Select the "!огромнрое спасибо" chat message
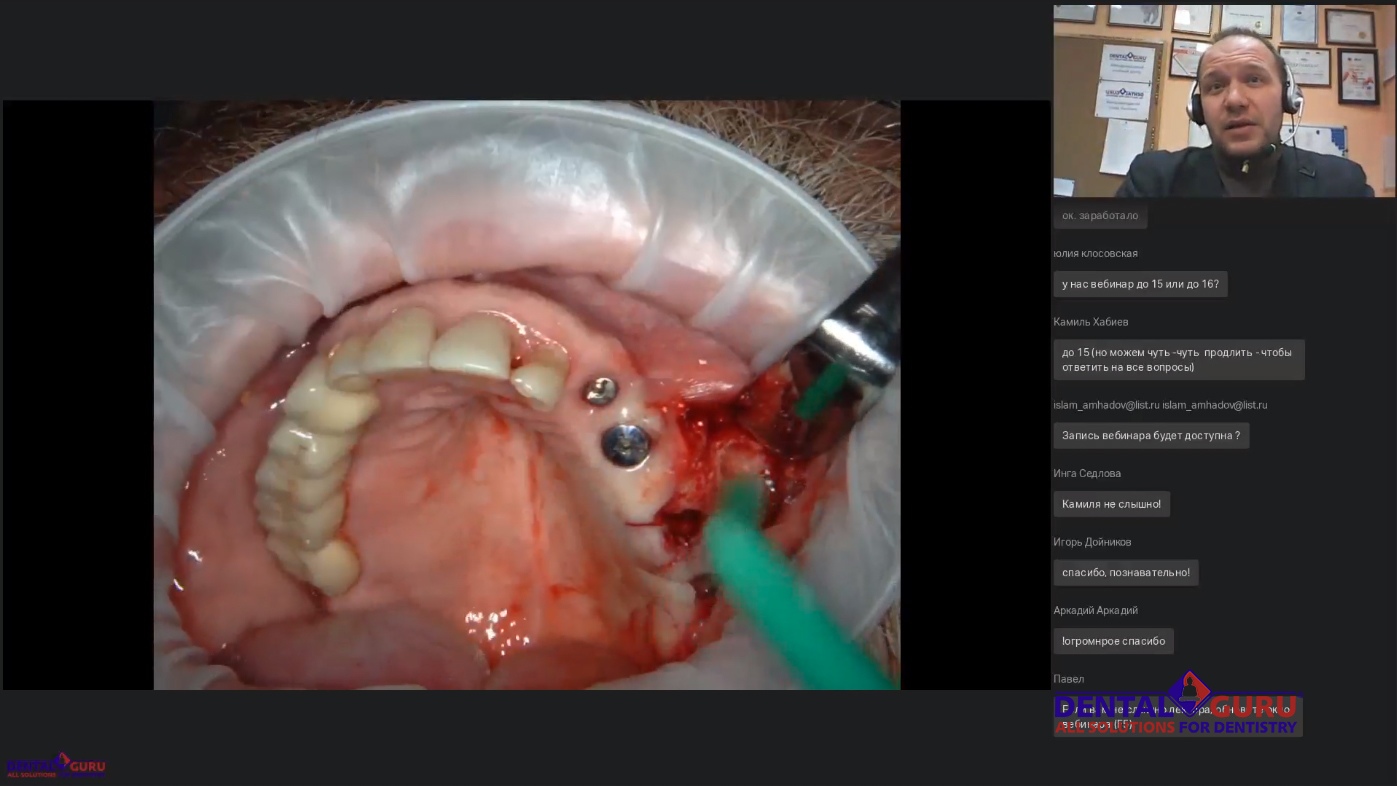 1113,641
